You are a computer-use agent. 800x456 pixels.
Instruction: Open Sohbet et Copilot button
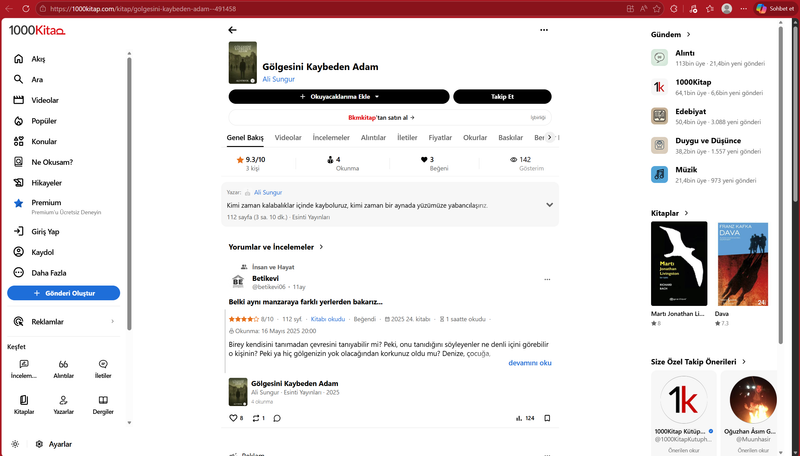[x=775, y=9]
